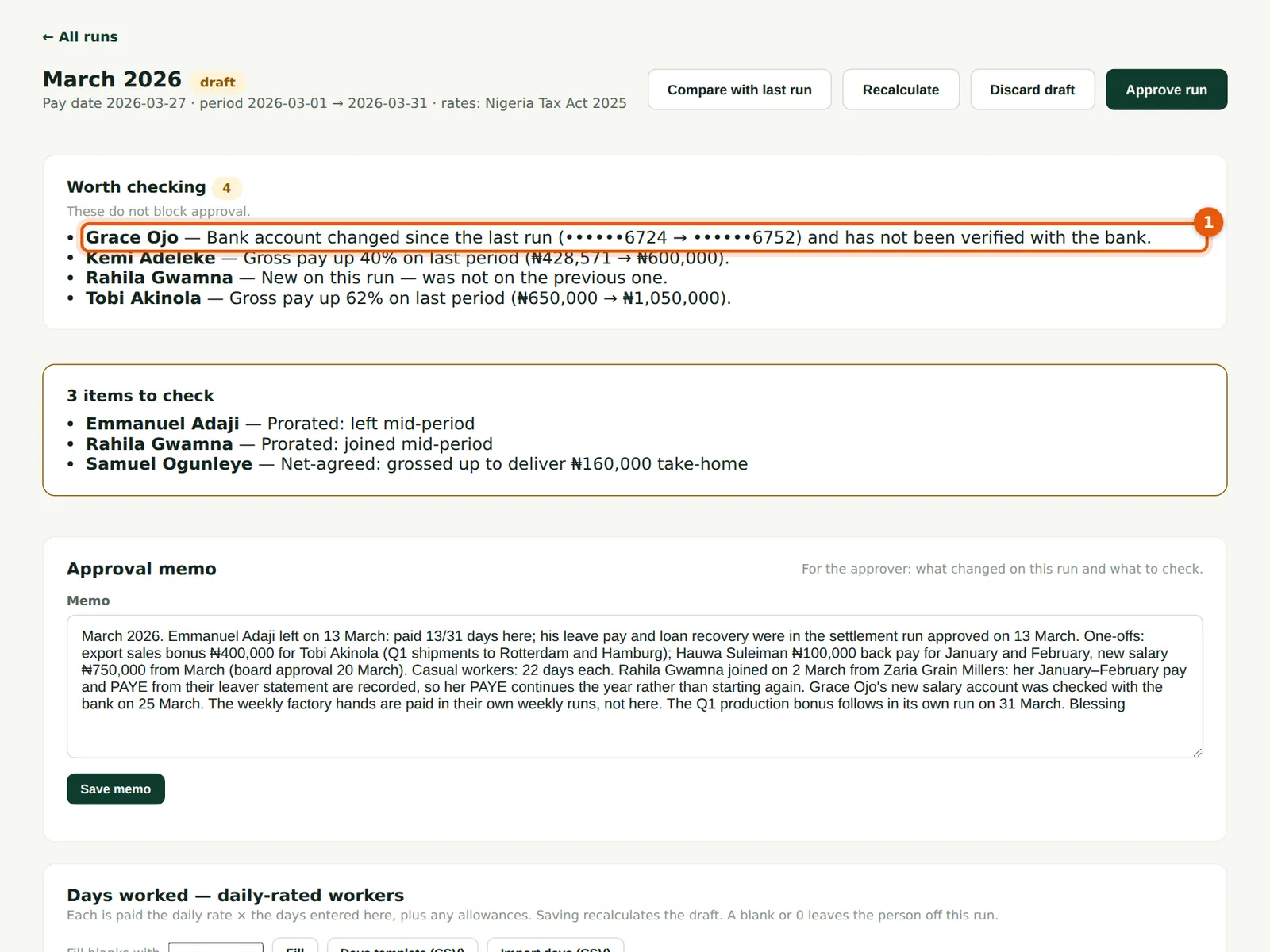This screenshot has width=1270, height=952.
Task: Click Samuel Ogunleye net-agreed item
Action: [417, 464]
